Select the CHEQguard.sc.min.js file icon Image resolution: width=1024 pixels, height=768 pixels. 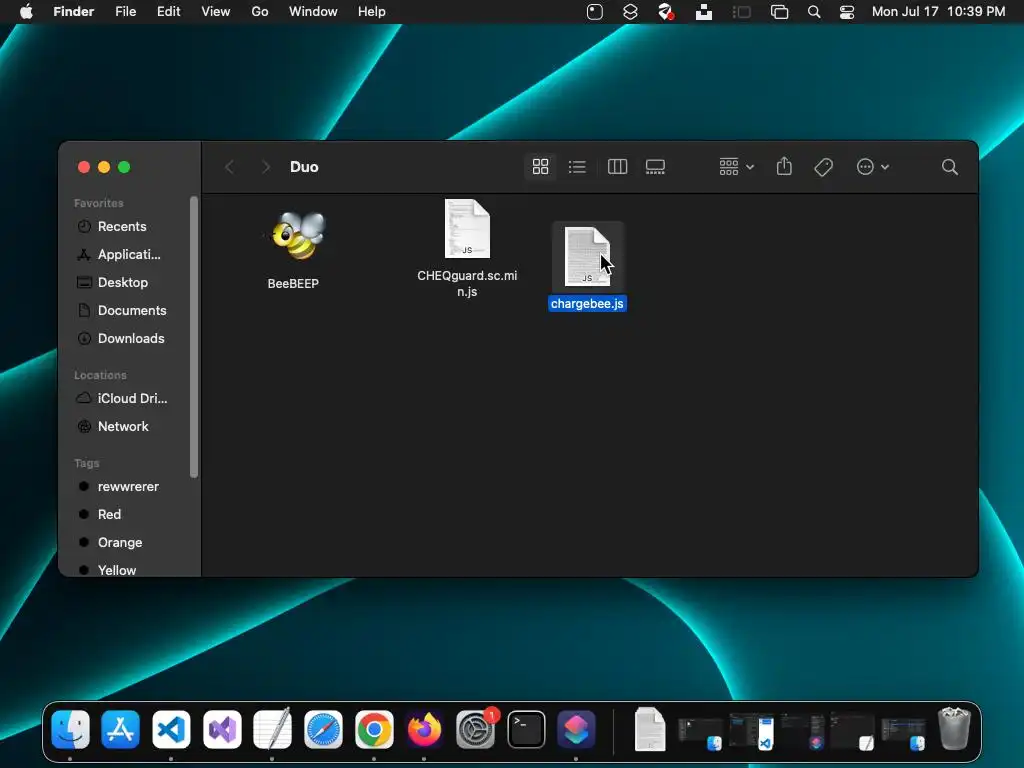467,229
